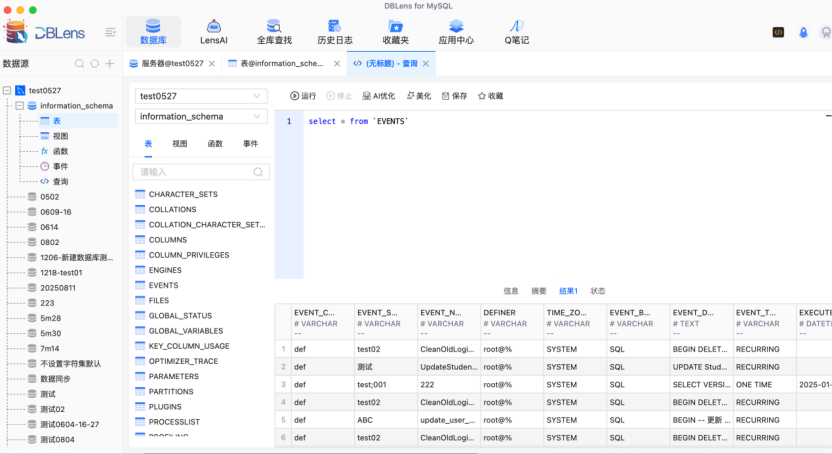Open the COLUMNS table
This screenshot has width=832, height=454.
click(168, 240)
